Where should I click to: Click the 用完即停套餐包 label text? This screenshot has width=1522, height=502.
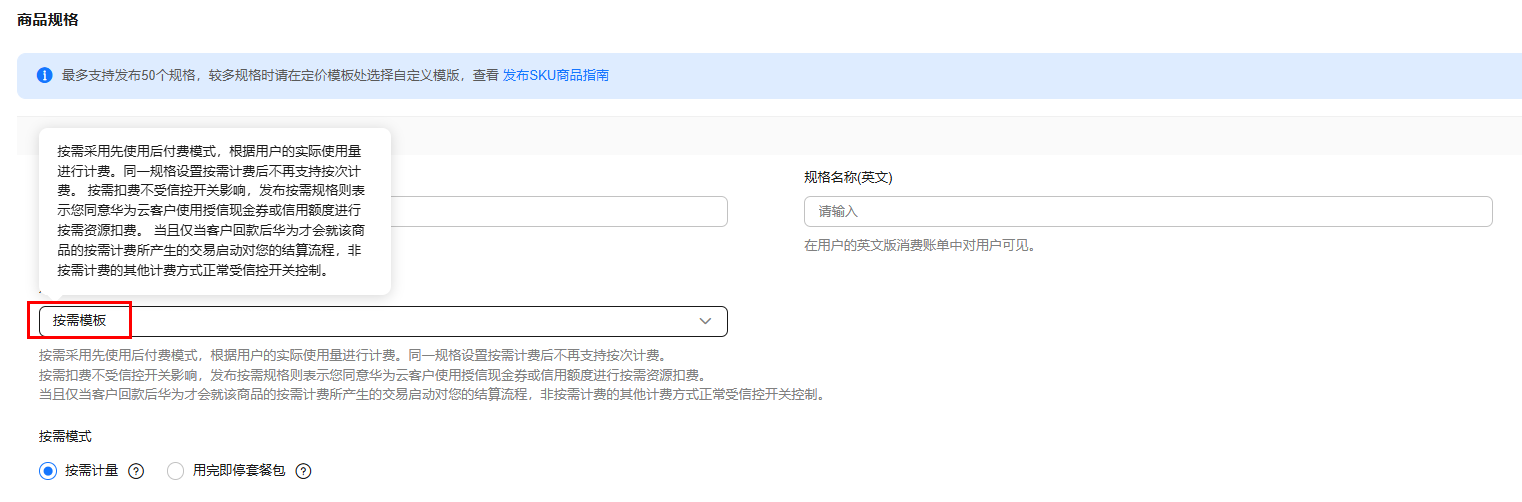pyautogui.click(x=239, y=470)
